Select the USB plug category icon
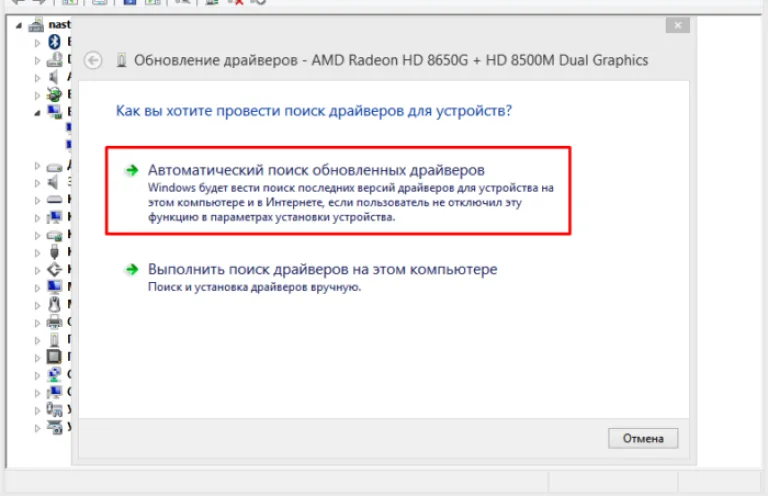Screen dimensions: 768x496 click(x=54, y=252)
